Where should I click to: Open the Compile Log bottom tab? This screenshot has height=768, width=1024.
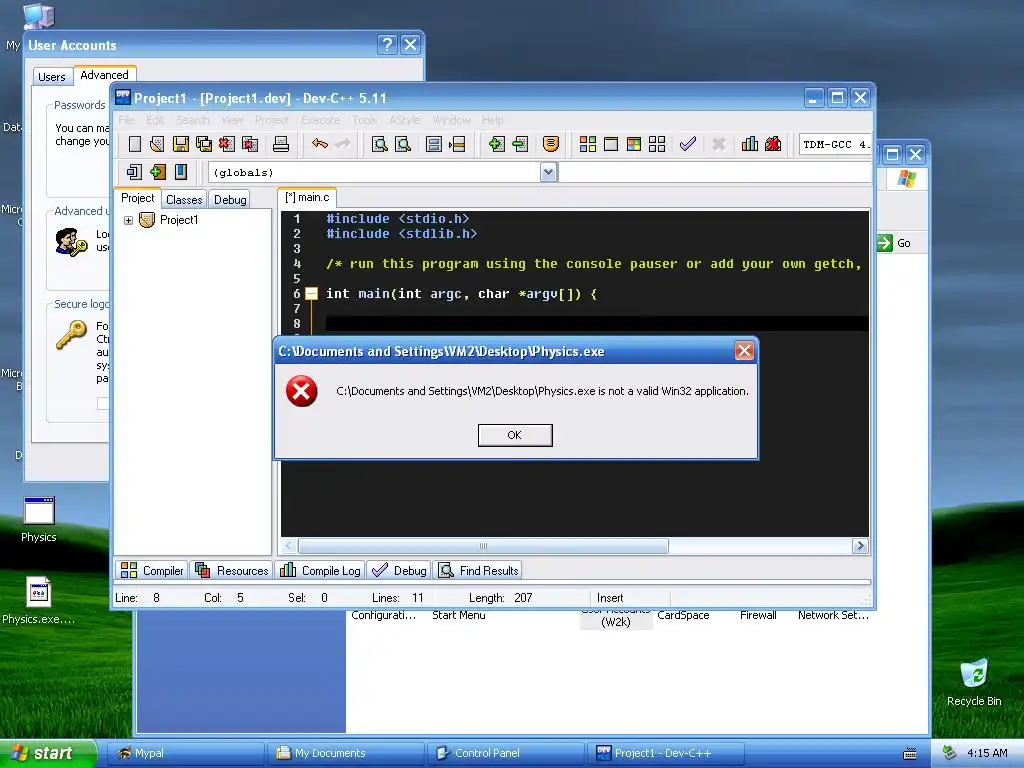click(x=320, y=570)
